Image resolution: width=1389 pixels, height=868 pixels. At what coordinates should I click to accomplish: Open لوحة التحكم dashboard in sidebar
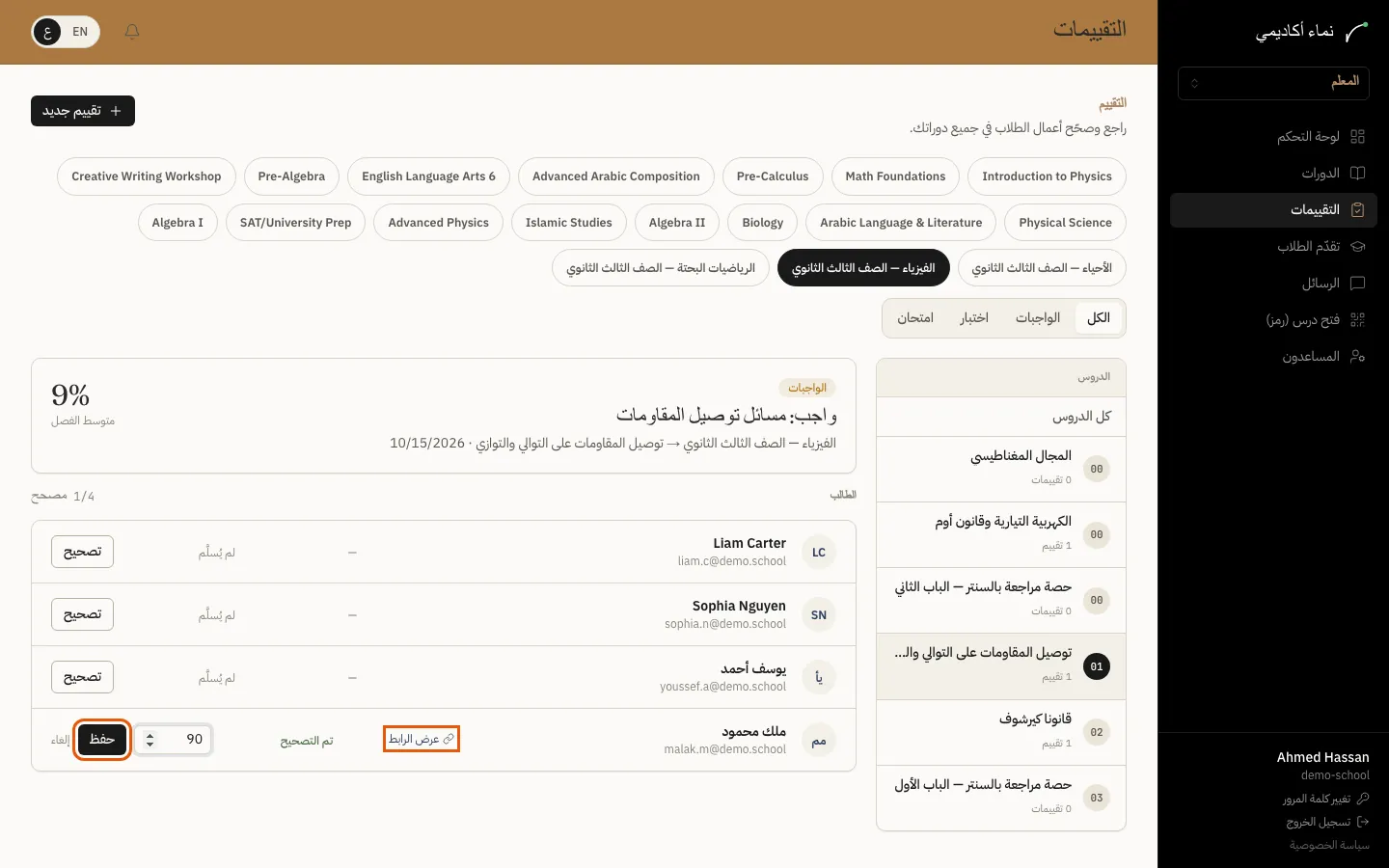click(x=1273, y=137)
